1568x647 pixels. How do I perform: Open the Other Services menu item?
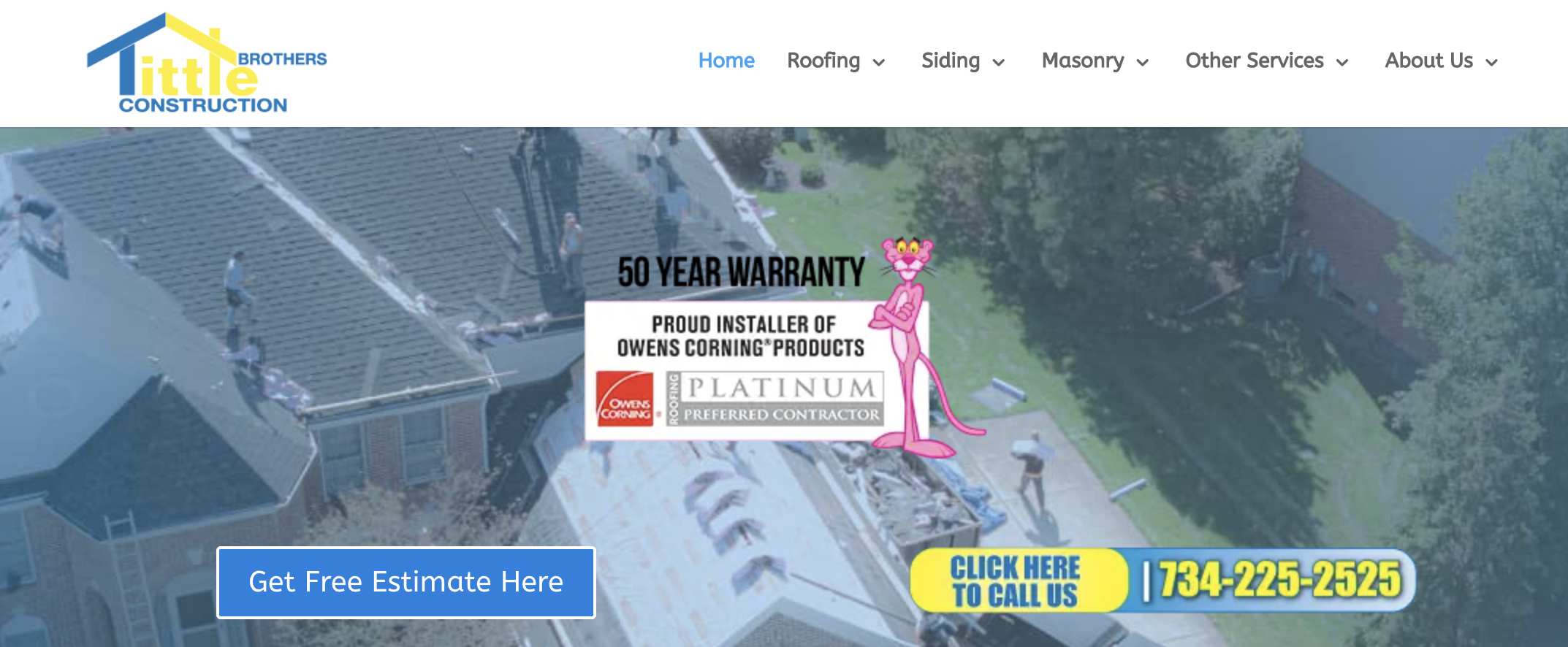(1255, 61)
